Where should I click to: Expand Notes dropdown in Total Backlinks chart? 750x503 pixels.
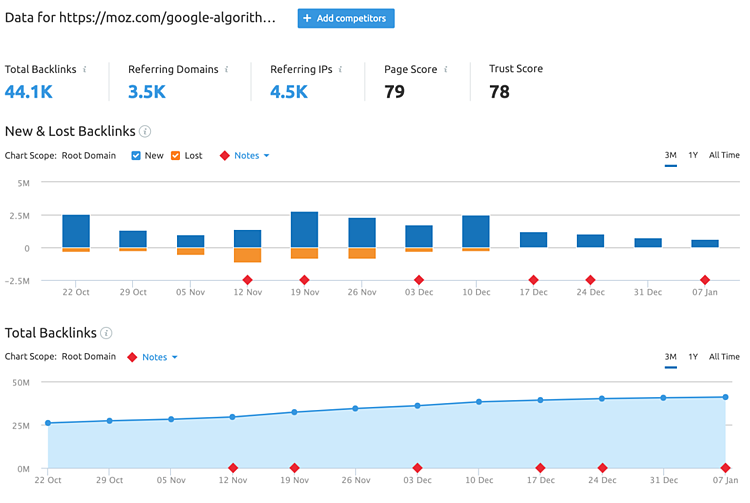coord(160,357)
